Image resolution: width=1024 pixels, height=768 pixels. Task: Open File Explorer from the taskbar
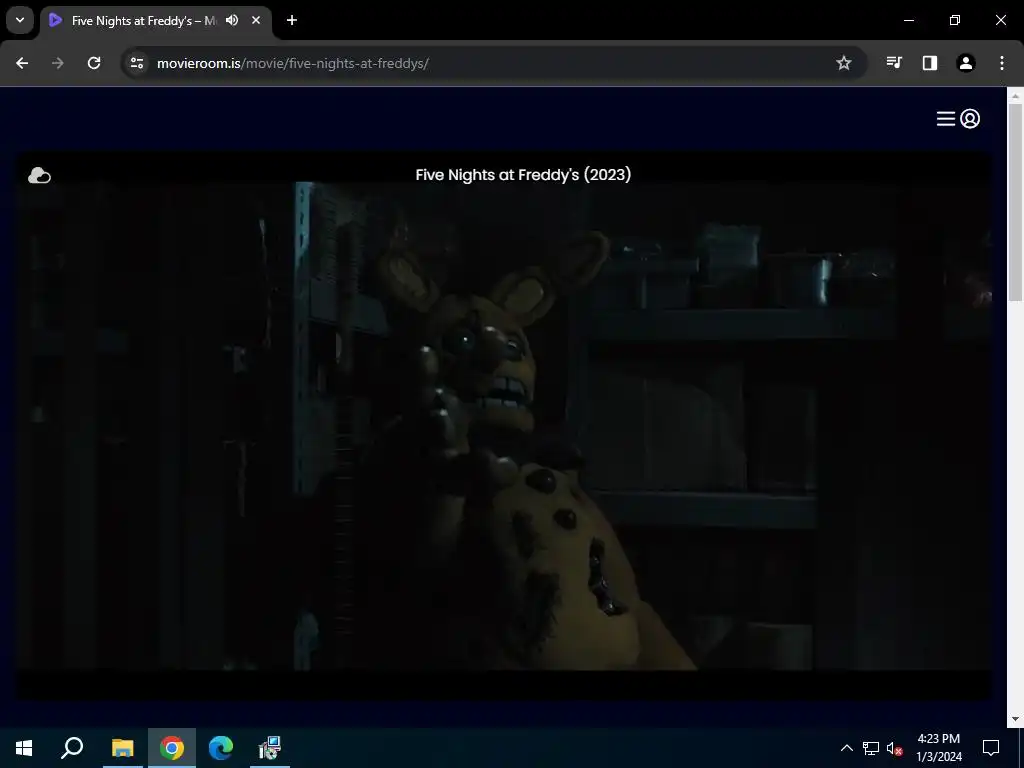click(122, 748)
